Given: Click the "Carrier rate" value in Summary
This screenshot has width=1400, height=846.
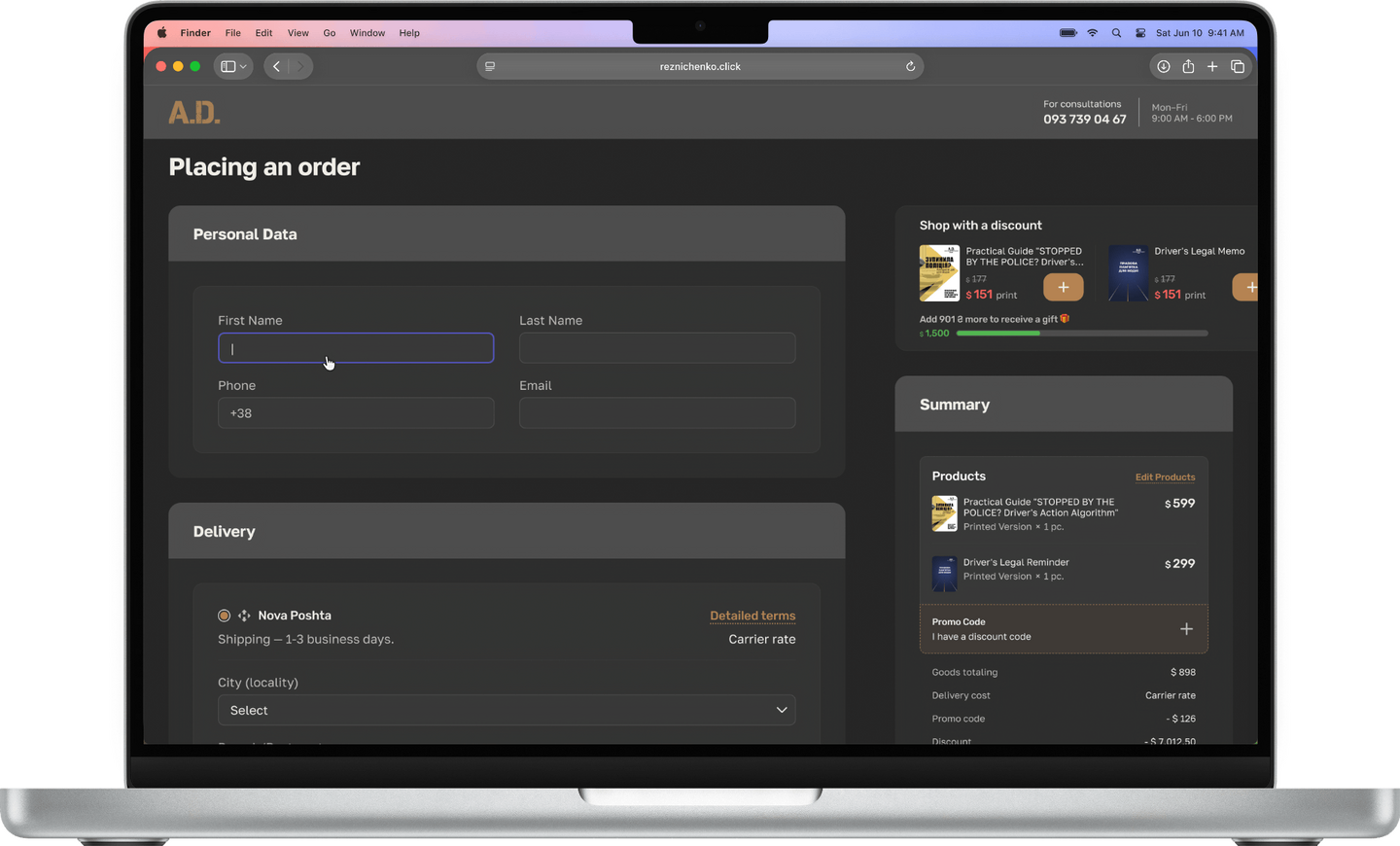Looking at the screenshot, I should (x=1171, y=695).
